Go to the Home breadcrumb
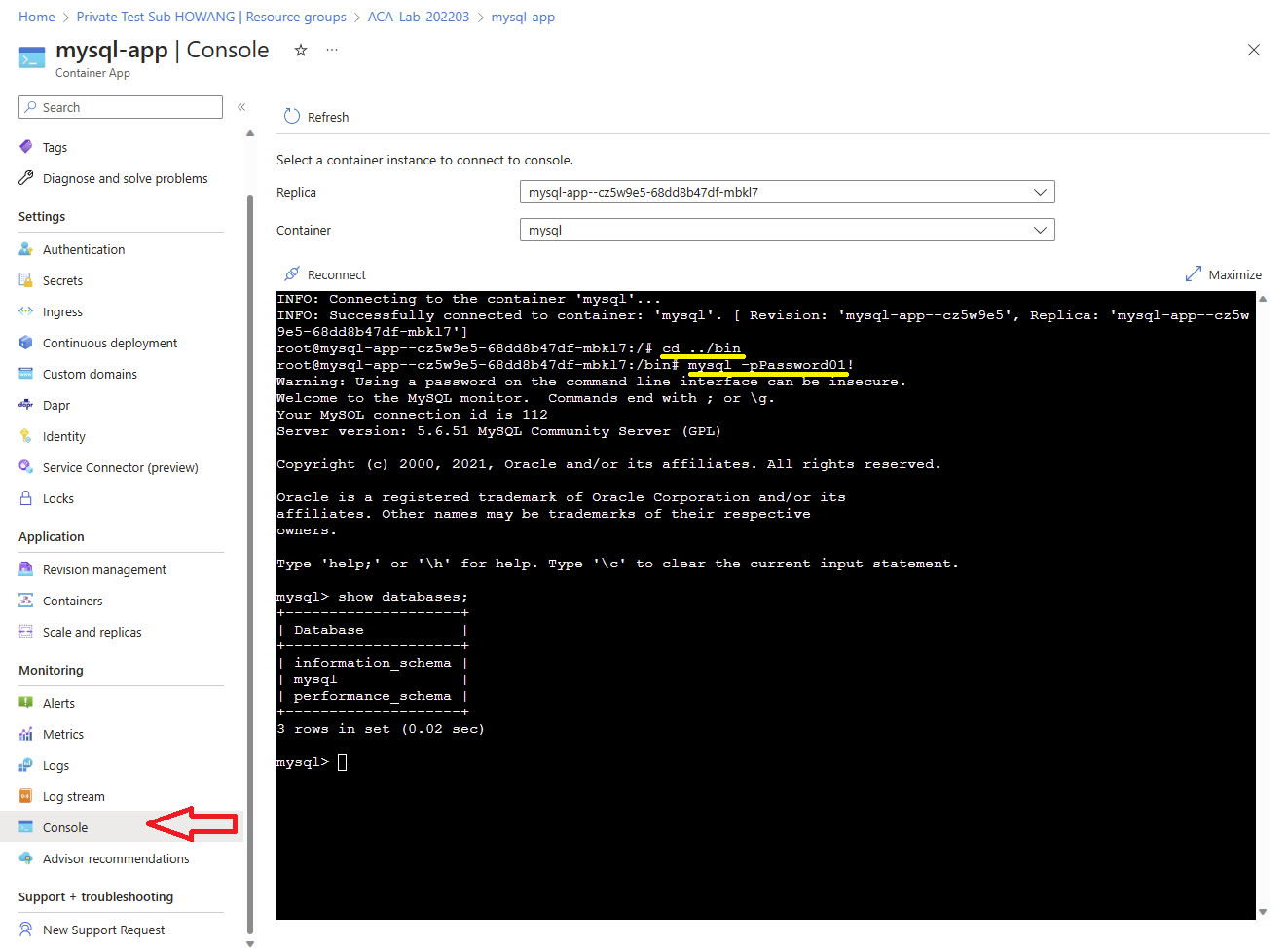The height and width of the screenshot is (948, 1288). (x=37, y=17)
